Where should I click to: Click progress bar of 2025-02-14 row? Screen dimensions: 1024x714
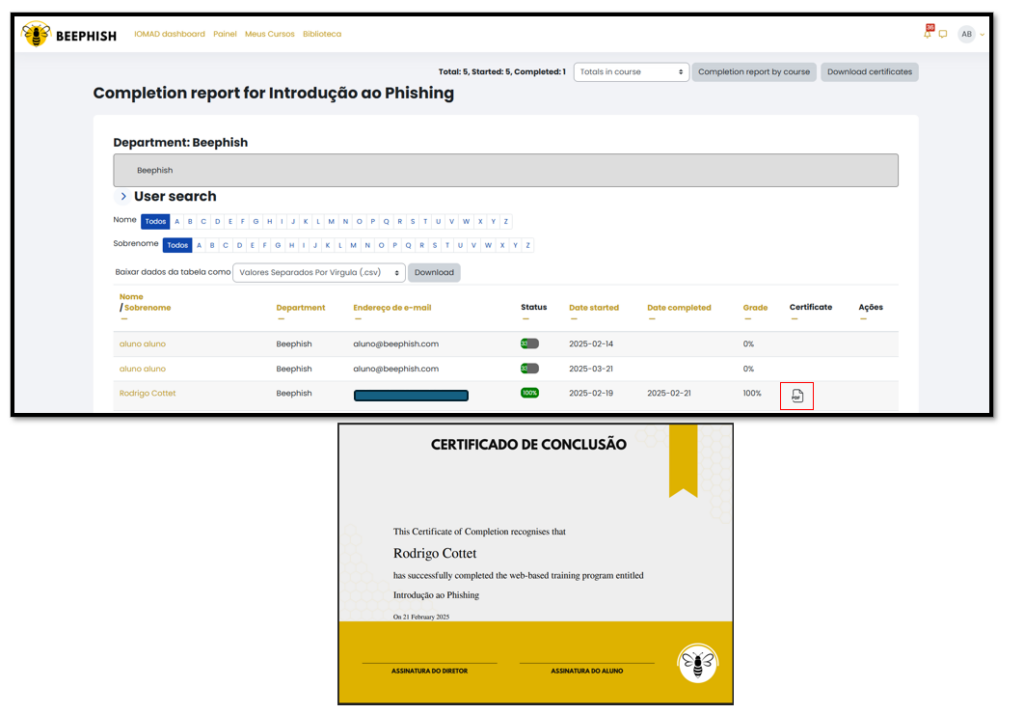pos(530,344)
